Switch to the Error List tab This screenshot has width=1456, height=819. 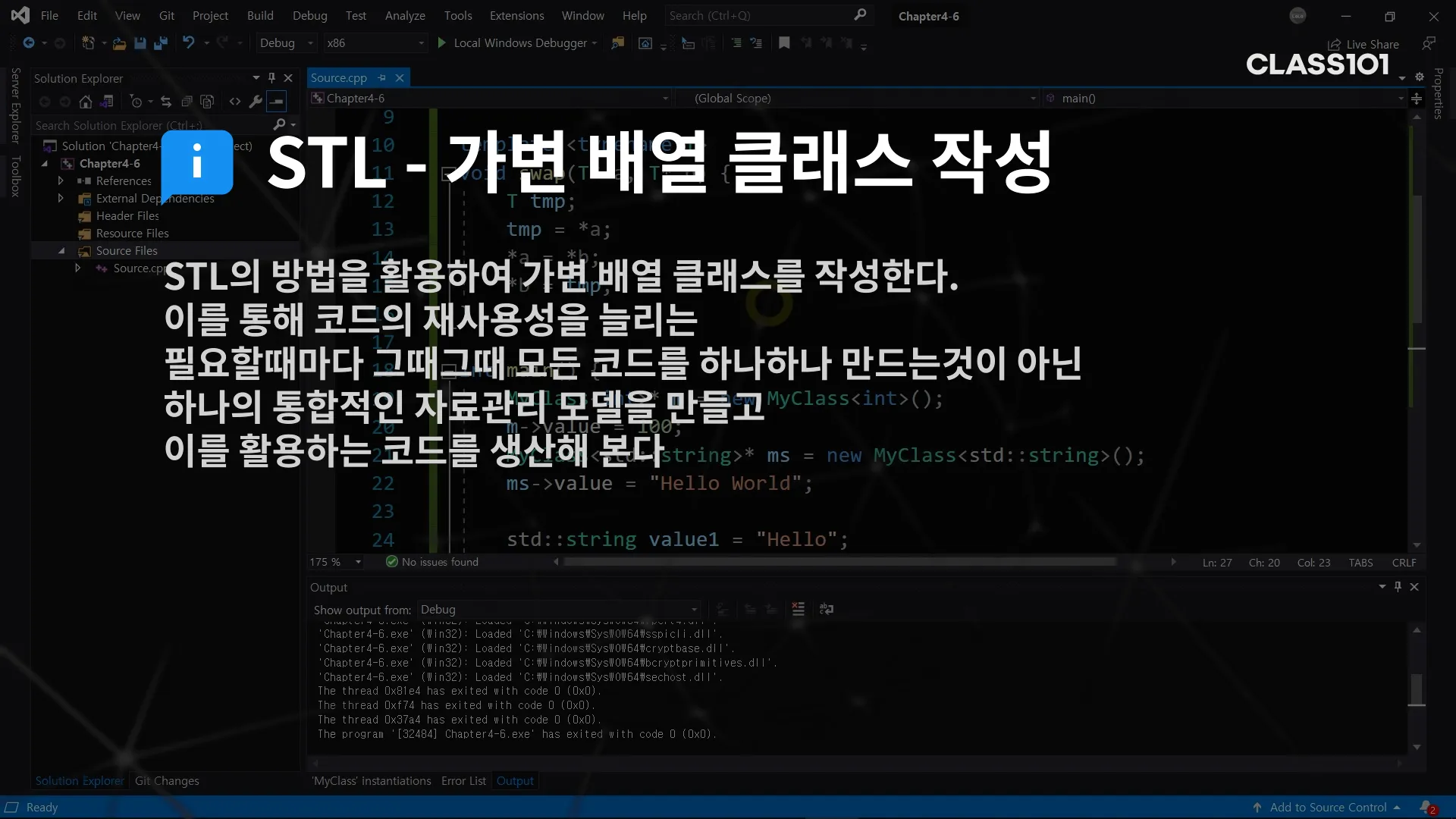tap(463, 780)
